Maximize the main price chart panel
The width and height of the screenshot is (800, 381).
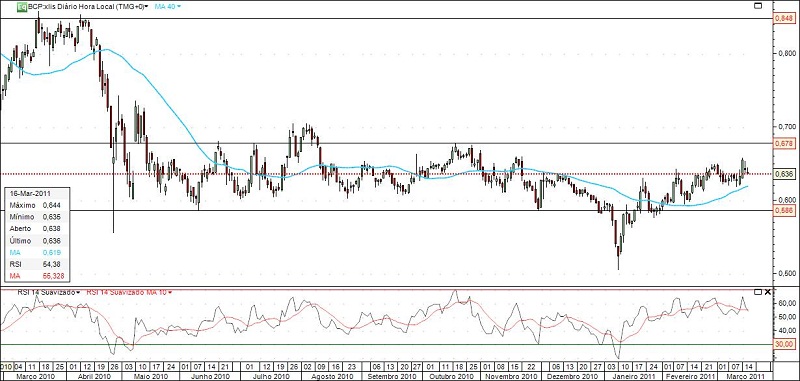coord(758,6)
